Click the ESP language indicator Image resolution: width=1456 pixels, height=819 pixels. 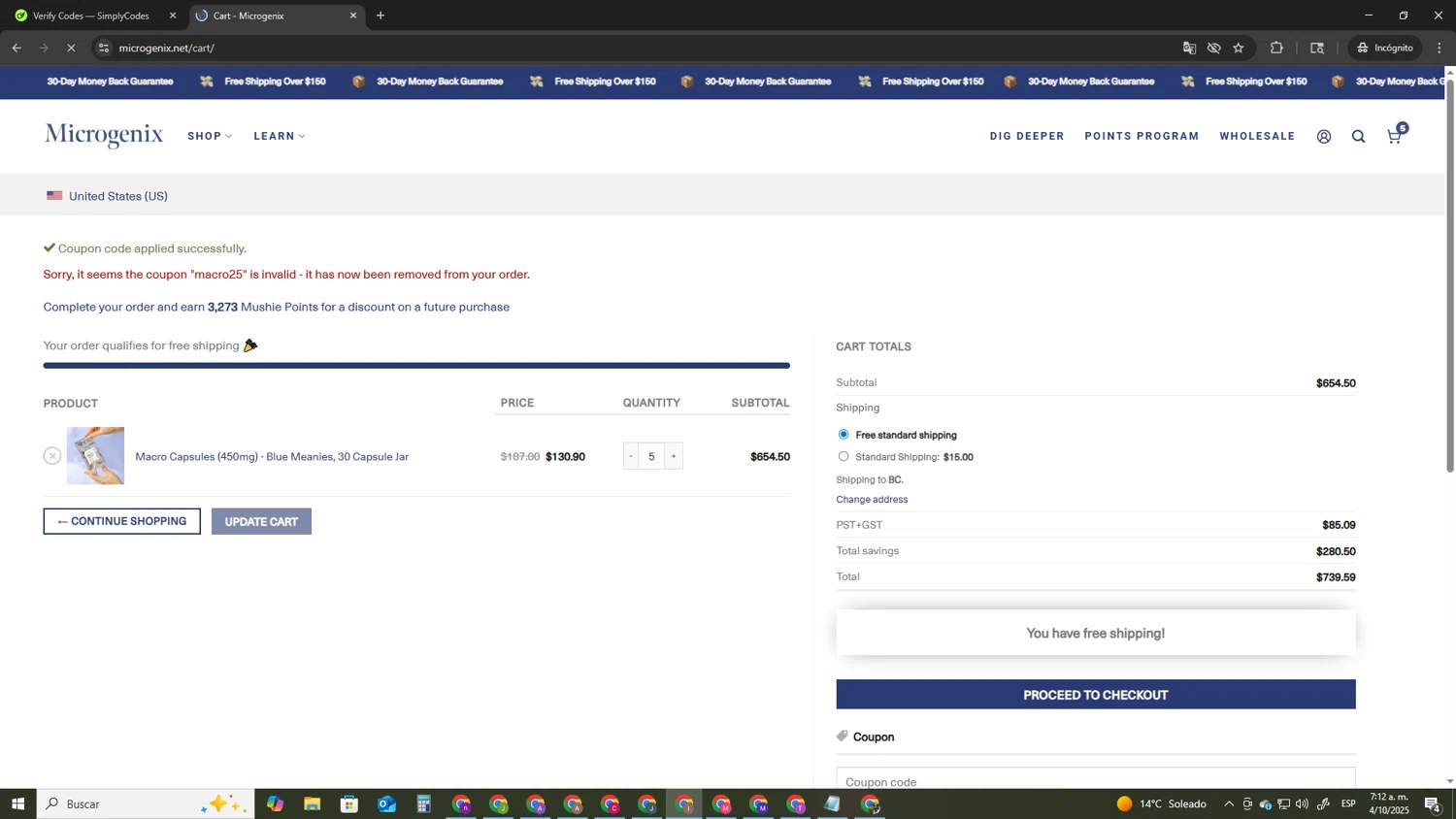click(x=1348, y=804)
